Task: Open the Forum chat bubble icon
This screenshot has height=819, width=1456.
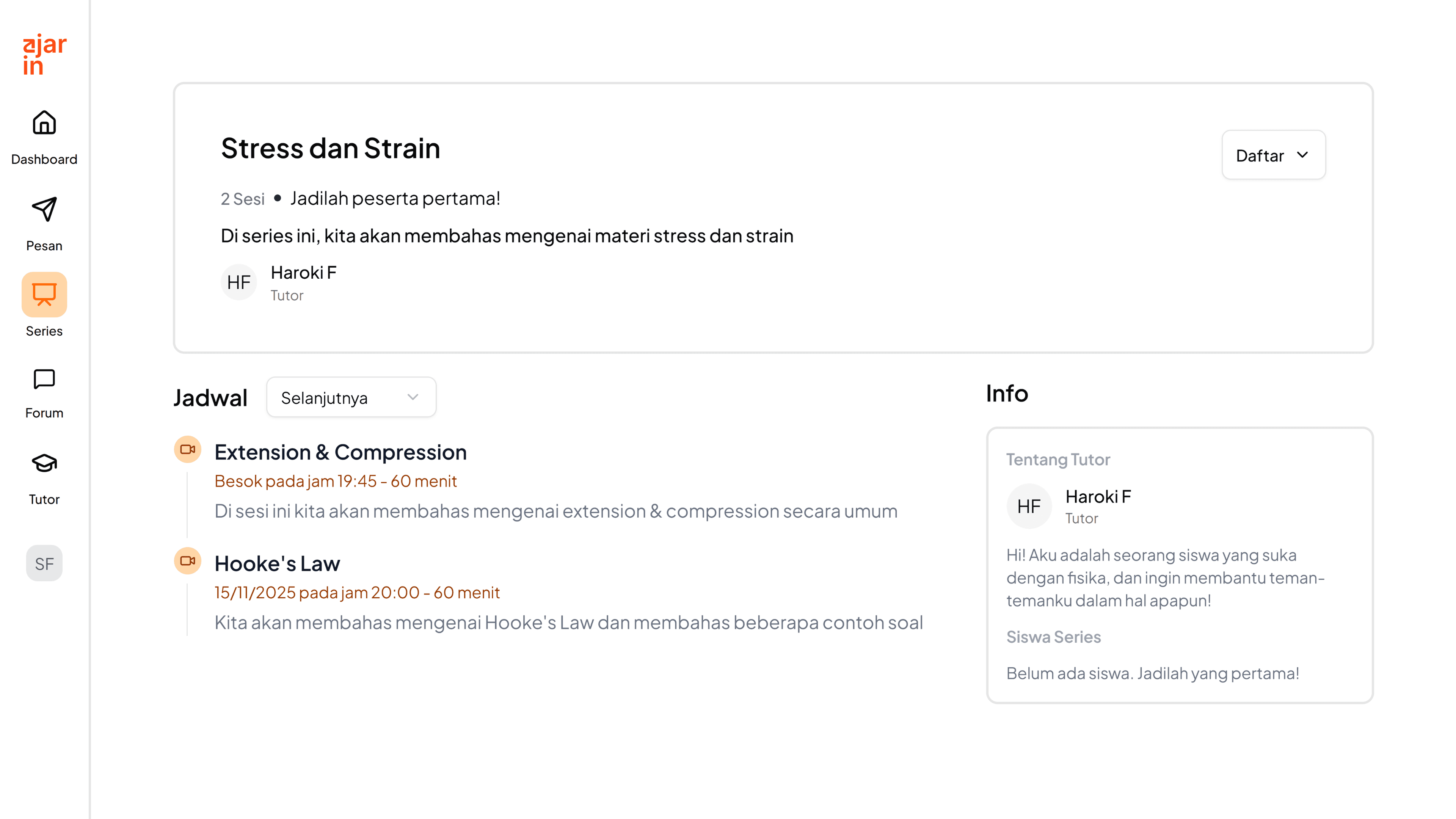Action: click(x=44, y=379)
